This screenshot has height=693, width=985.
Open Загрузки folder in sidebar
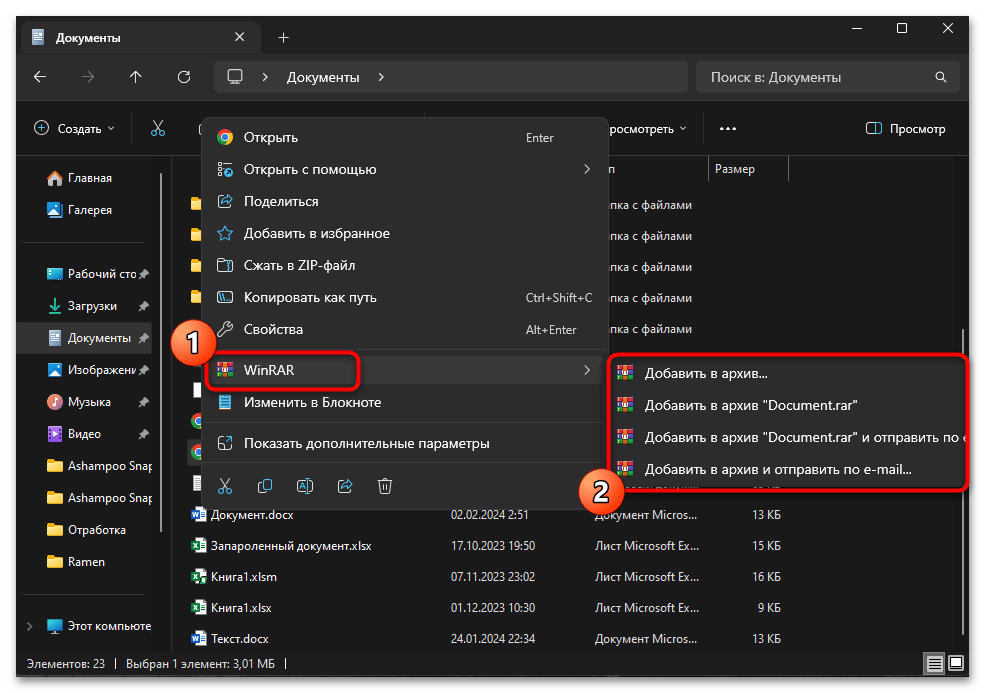[92, 306]
